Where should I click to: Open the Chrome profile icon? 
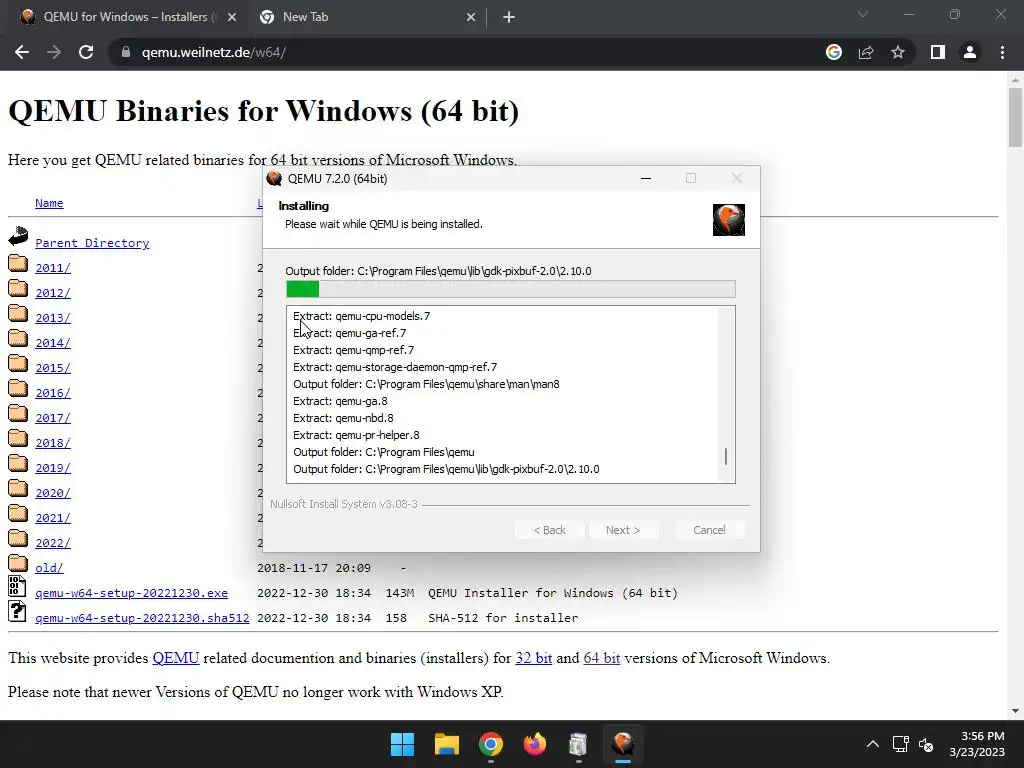(x=970, y=52)
